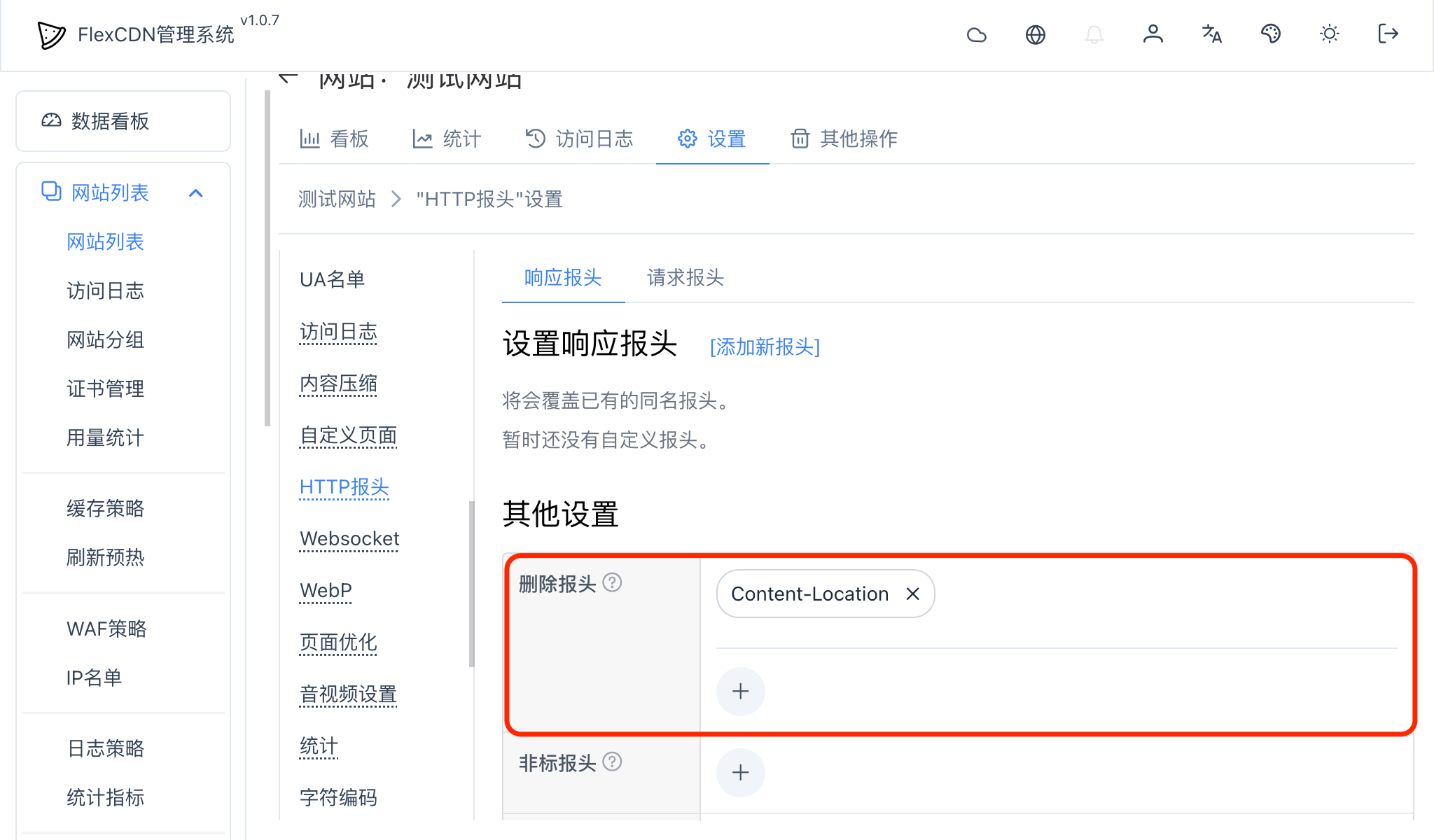Log out using the logout icon
This screenshot has width=1434, height=840.
coord(1387,34)
